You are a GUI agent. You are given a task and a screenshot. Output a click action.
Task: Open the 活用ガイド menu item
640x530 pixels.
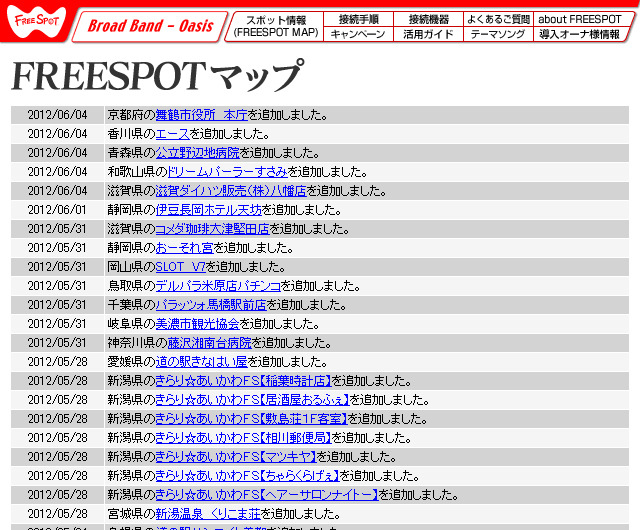point(428,34)
